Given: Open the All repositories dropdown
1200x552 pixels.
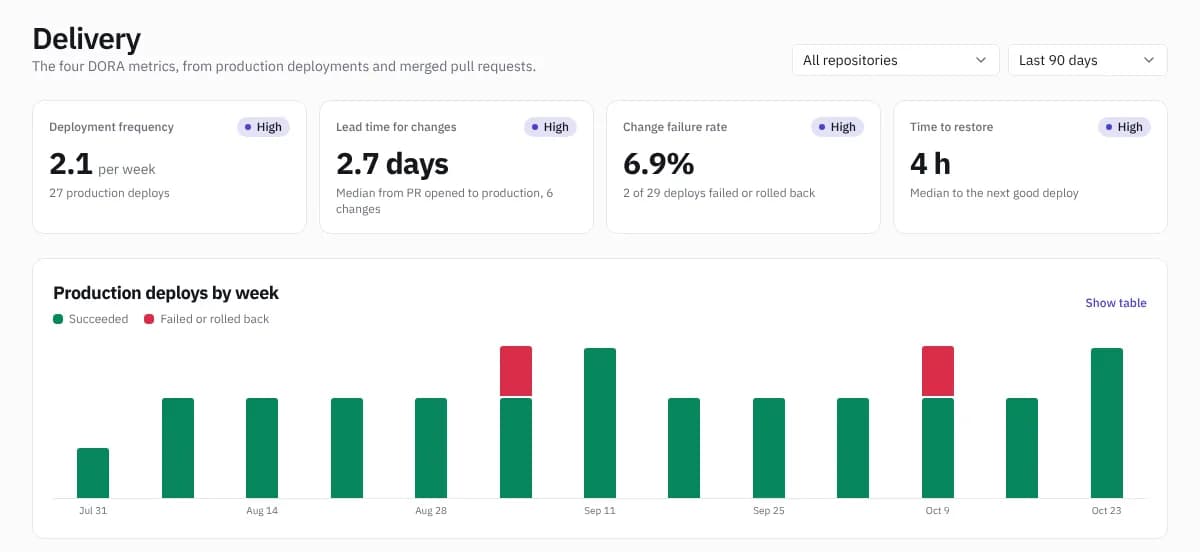Looking at the screenshot, I should (x=896, y=60).
